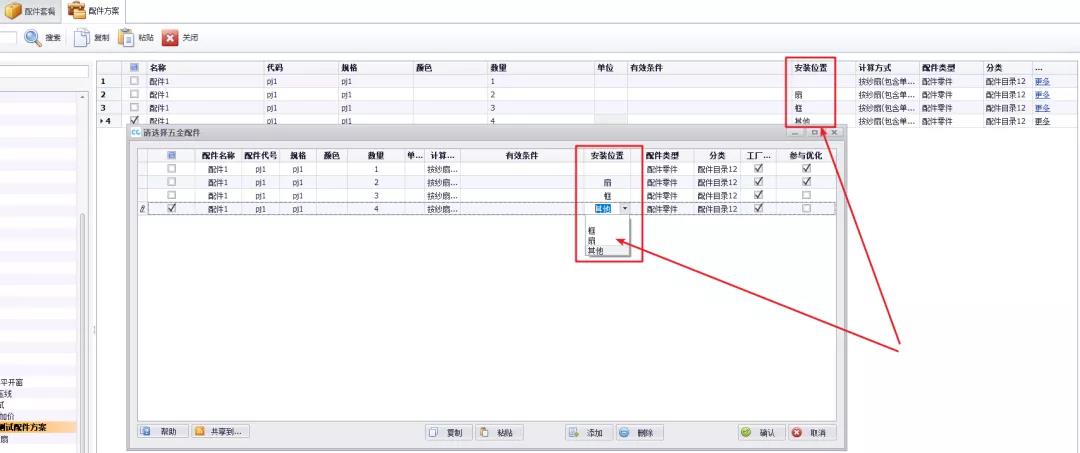
Task: Click the 添加 button in dialog footer
Action: coord(587,433)
